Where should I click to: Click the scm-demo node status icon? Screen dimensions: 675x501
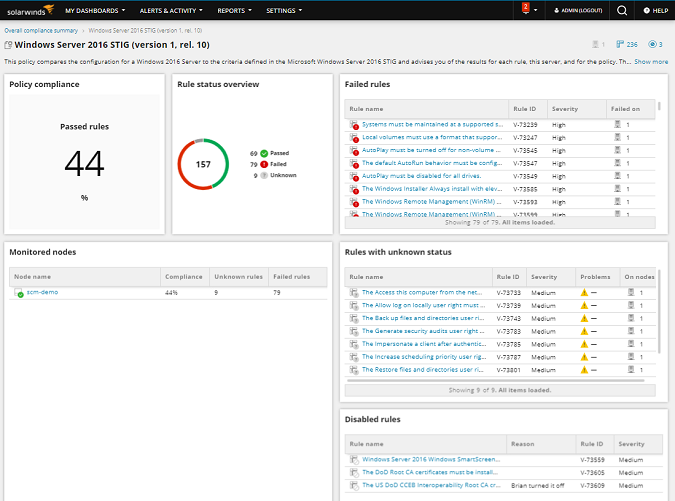click(x=19, y=293)
